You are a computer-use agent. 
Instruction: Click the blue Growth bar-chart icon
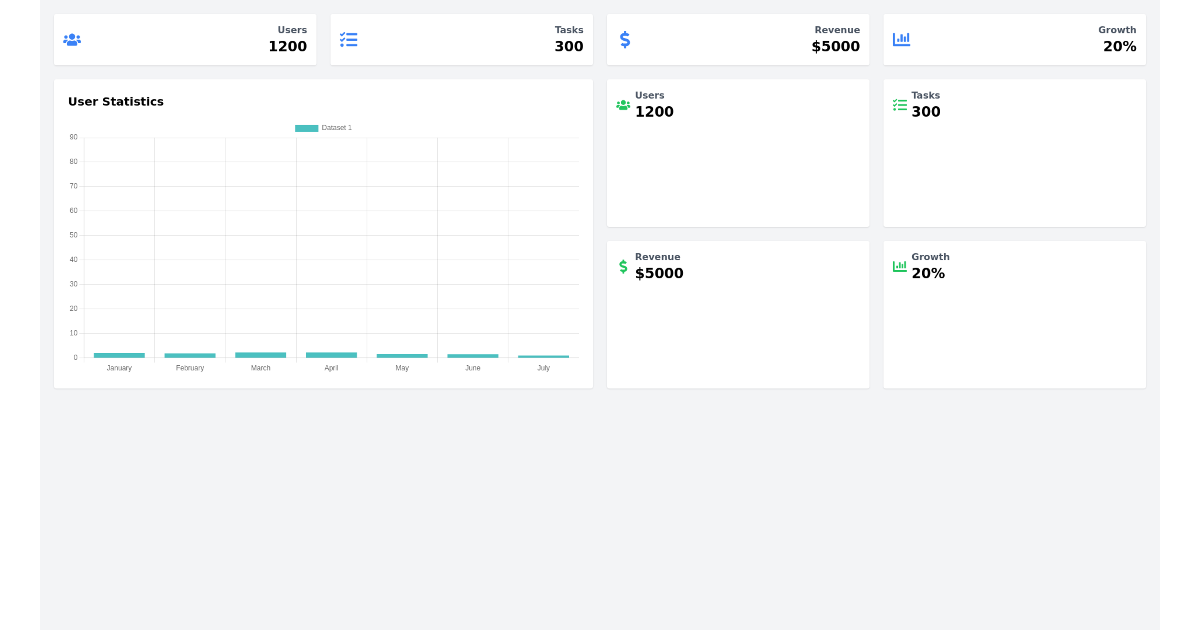(901, 39)
